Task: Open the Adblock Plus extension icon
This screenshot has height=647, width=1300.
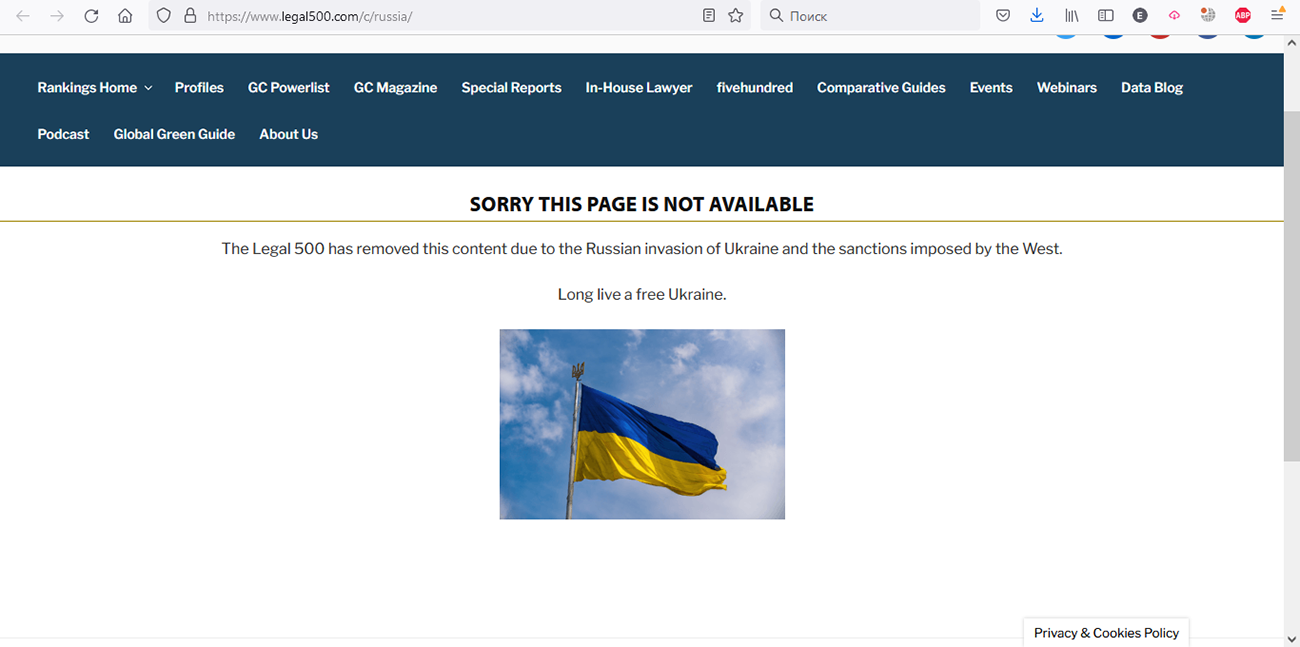Action: (x=1242, y=16)
